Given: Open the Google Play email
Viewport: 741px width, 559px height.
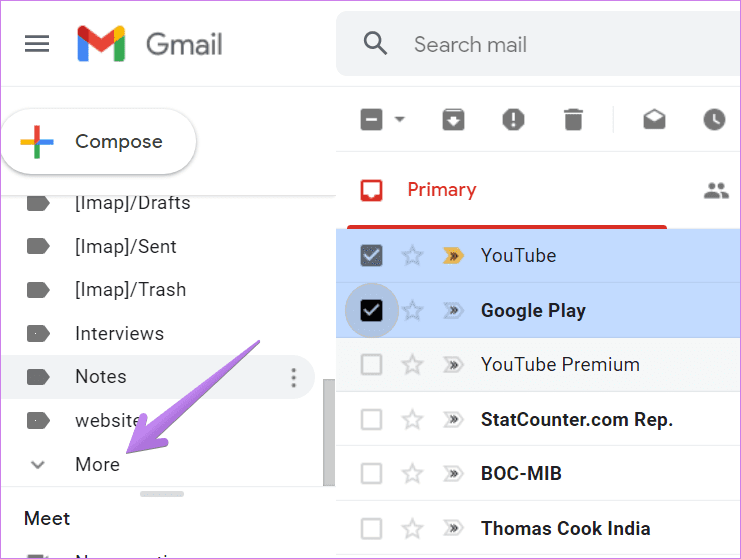Looking at the screenshot, I should pyautogui.click(x=538, y=310).
